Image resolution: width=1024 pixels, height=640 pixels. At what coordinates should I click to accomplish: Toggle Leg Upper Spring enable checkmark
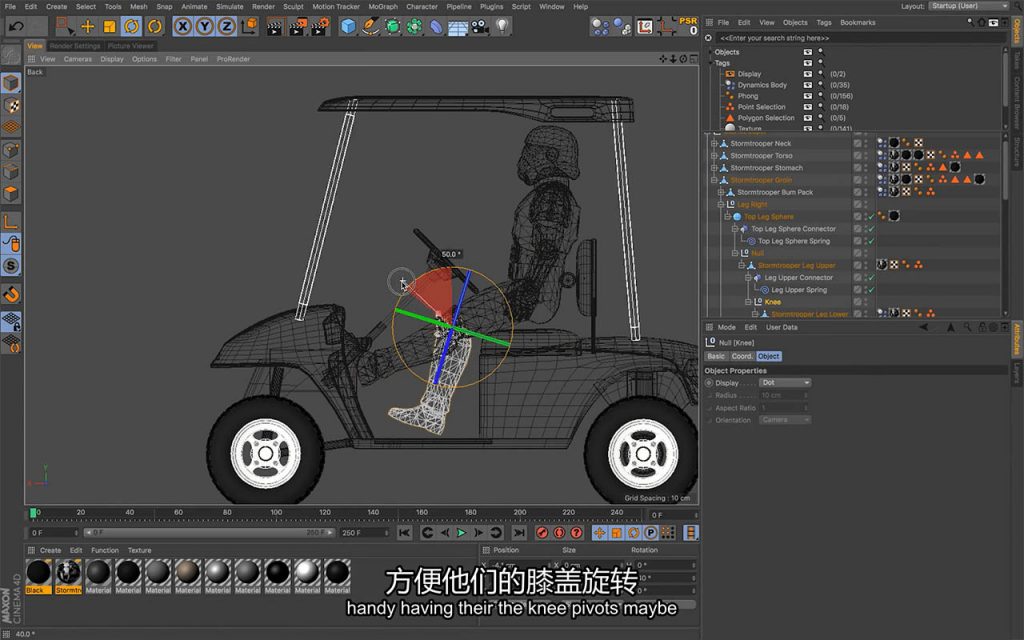click(871, 290)
